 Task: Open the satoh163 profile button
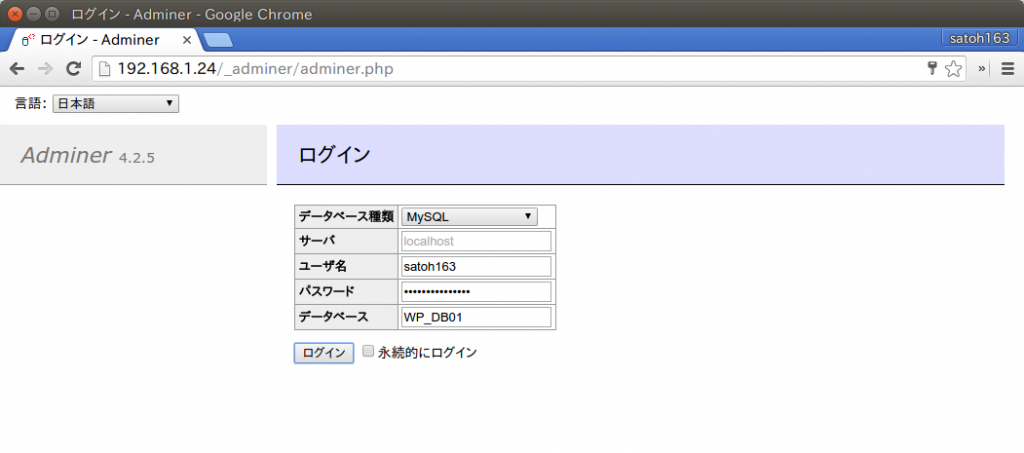980,38
